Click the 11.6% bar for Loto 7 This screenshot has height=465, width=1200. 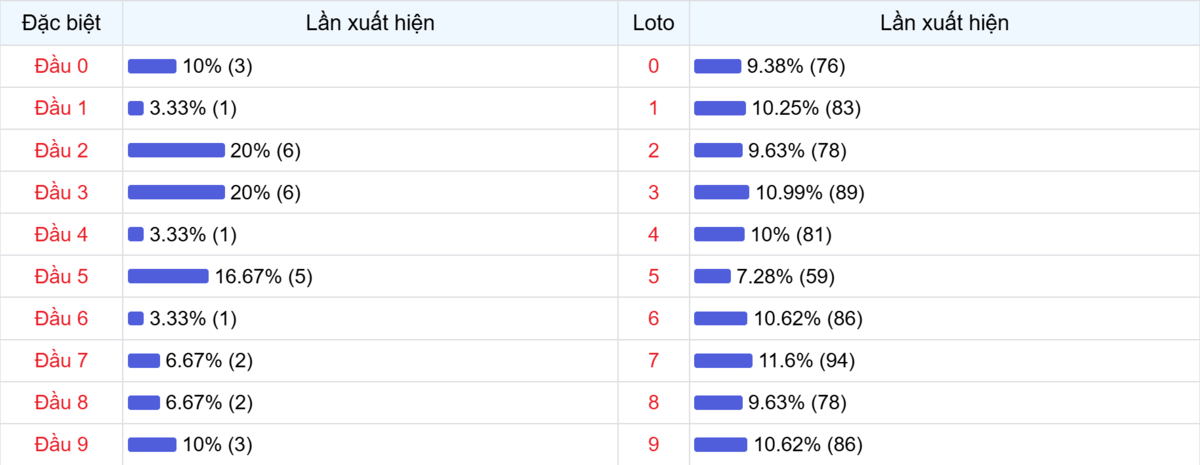pyautogui.click(x=723, y=360)
